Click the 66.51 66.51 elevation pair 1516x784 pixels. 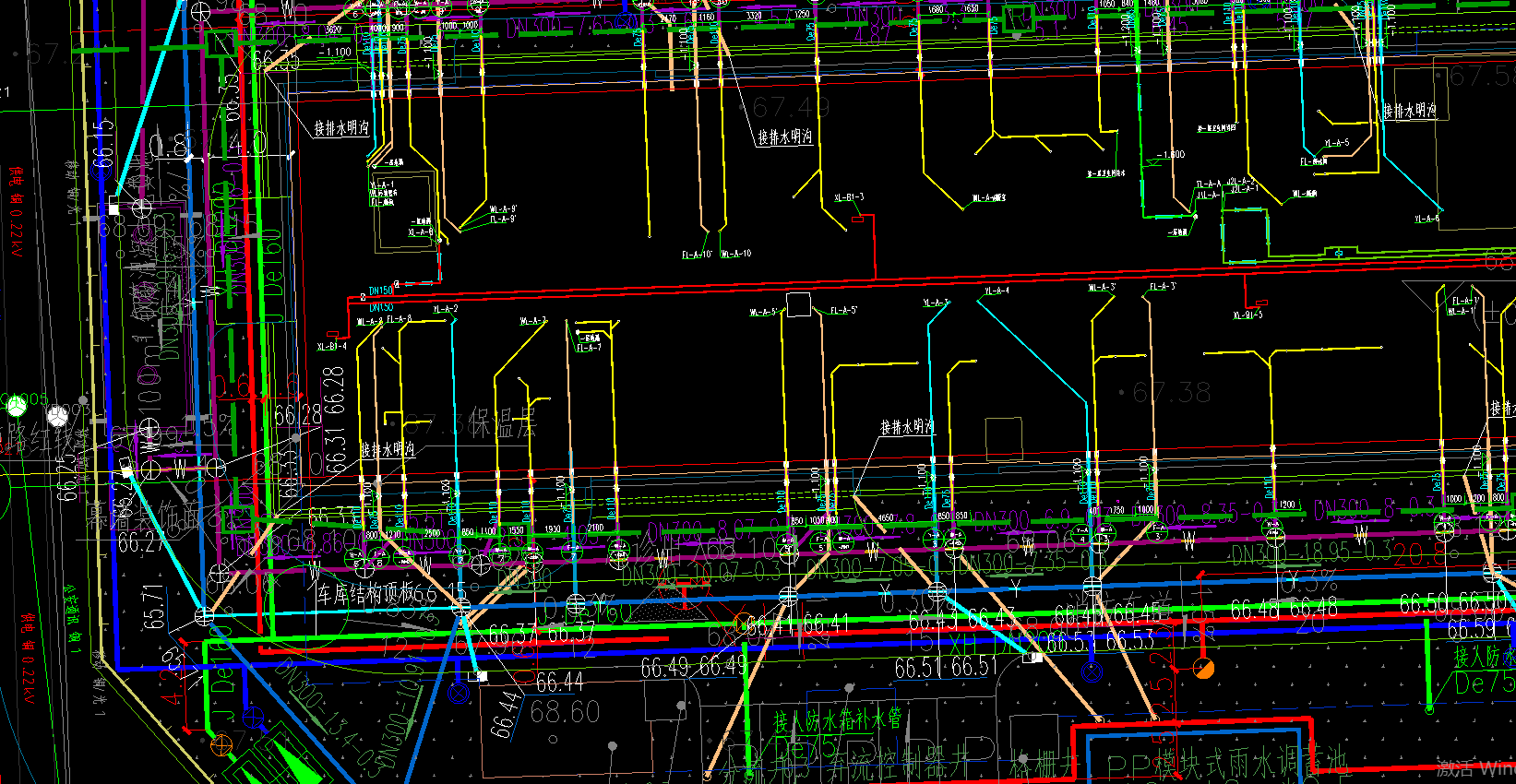[947, 667]
